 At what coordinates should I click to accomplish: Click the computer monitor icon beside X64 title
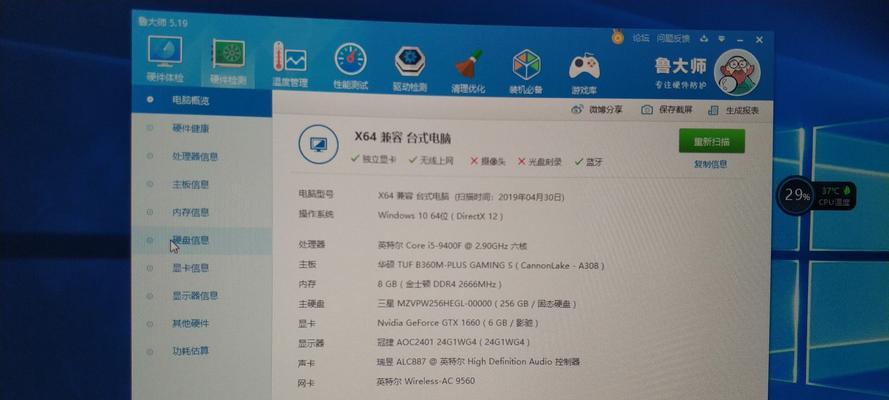318,144
